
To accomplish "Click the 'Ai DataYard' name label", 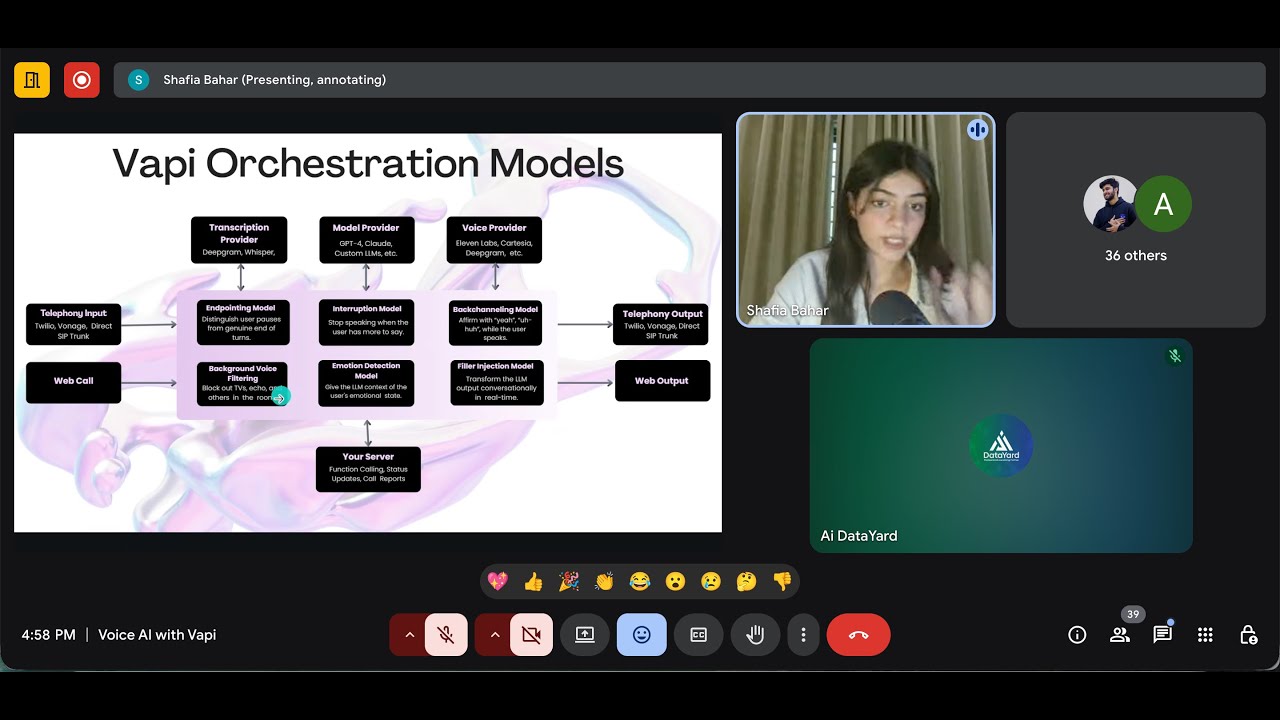I will [x=859, y=536].
